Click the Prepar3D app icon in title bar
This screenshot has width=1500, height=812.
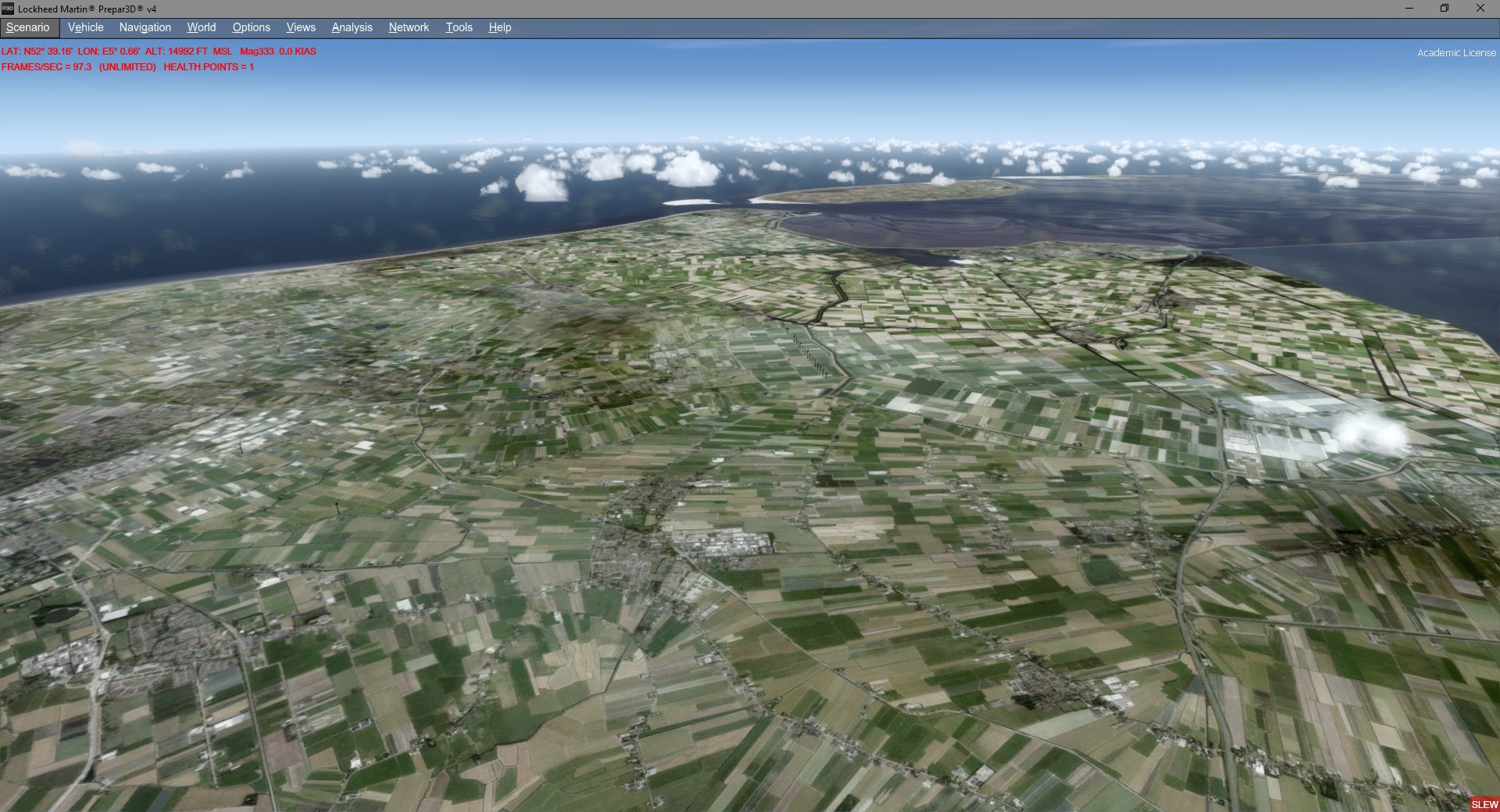[8, 9]
